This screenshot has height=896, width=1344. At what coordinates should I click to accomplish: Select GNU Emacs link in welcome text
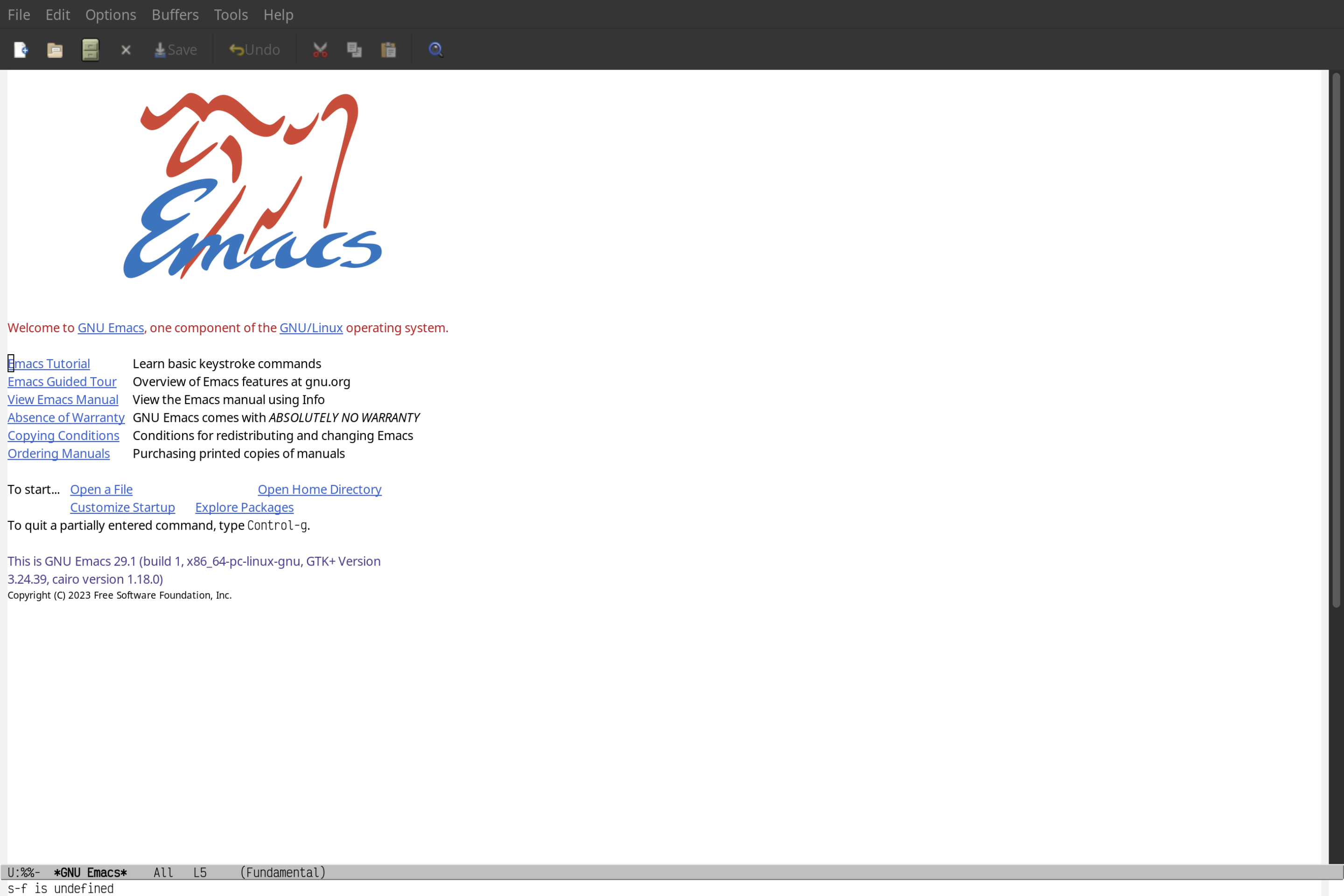[x=110, y=327]
